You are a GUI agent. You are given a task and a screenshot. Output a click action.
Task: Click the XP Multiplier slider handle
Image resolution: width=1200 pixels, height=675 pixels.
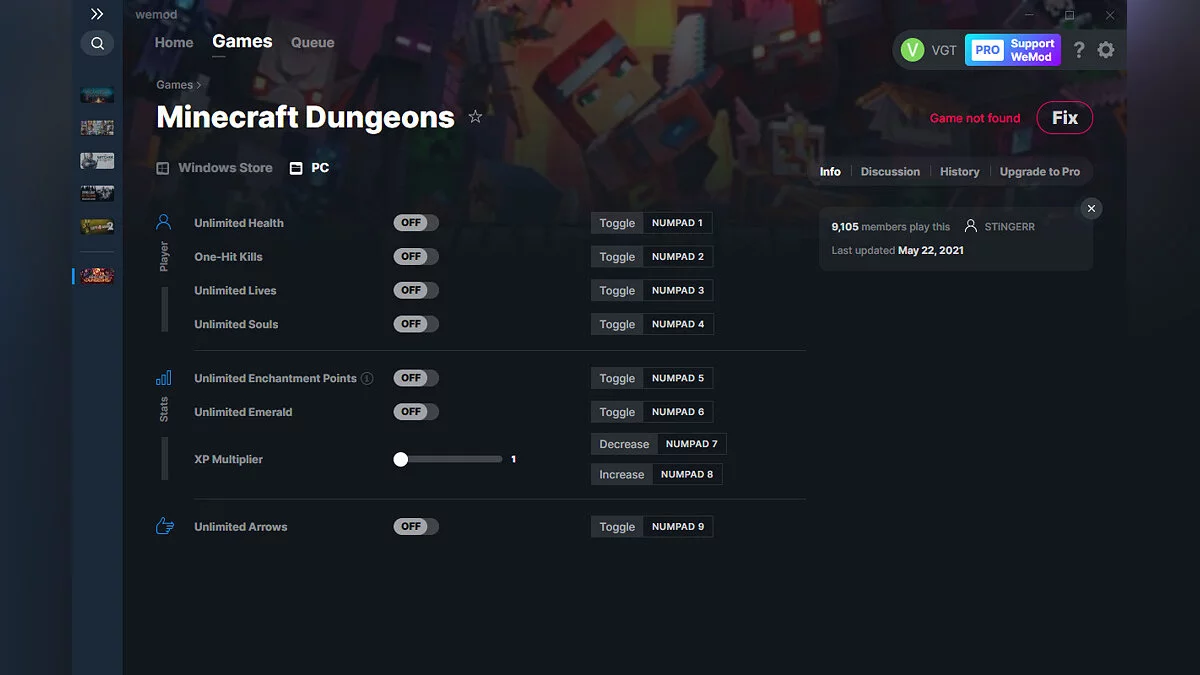[x=401, y=459]
